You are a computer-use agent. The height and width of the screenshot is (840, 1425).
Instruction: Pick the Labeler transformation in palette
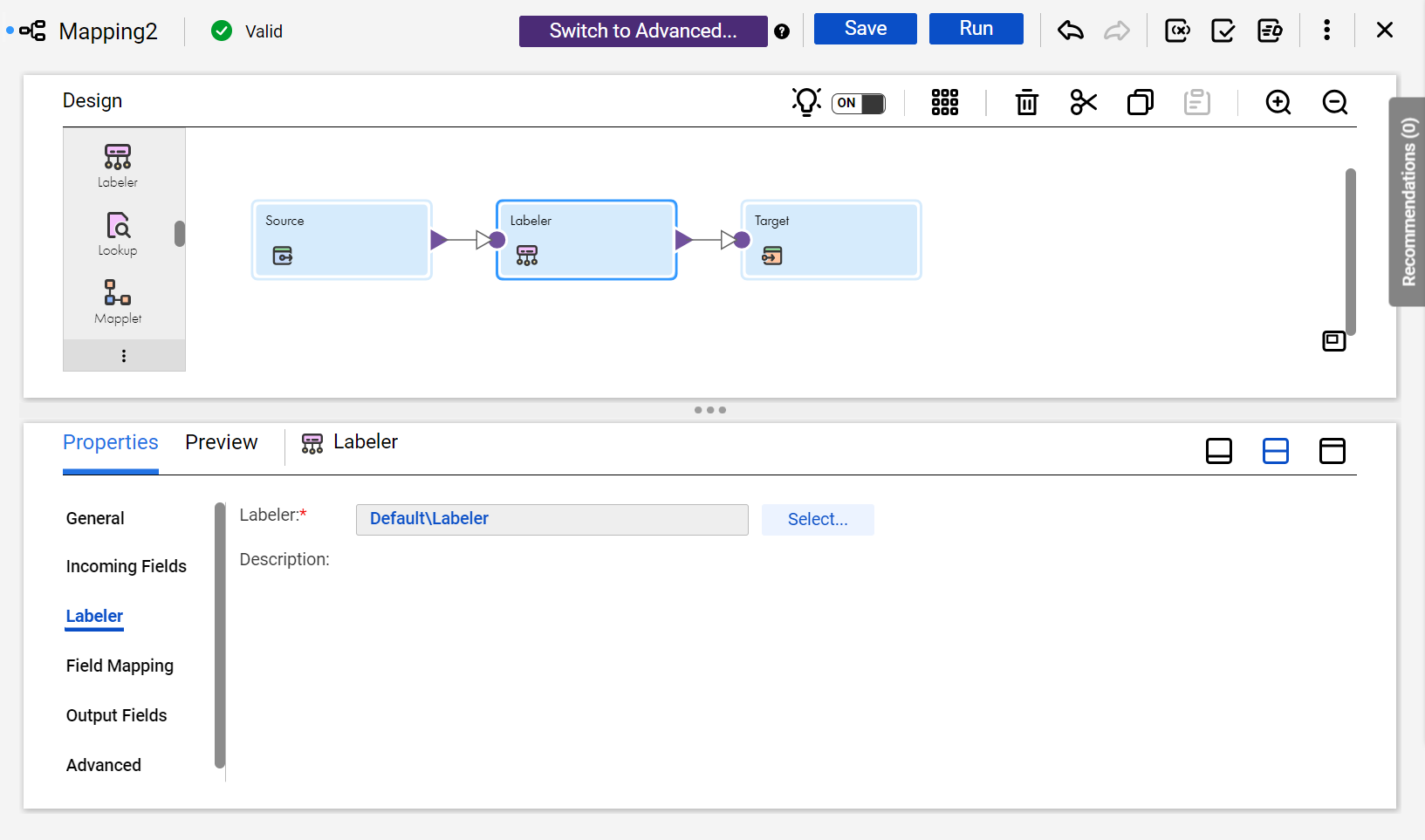coord(118,166)
